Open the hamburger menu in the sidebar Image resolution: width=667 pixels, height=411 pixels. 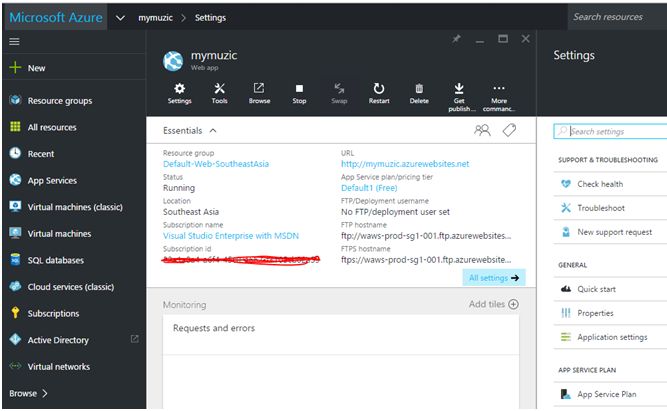click(x=14, y=41)
